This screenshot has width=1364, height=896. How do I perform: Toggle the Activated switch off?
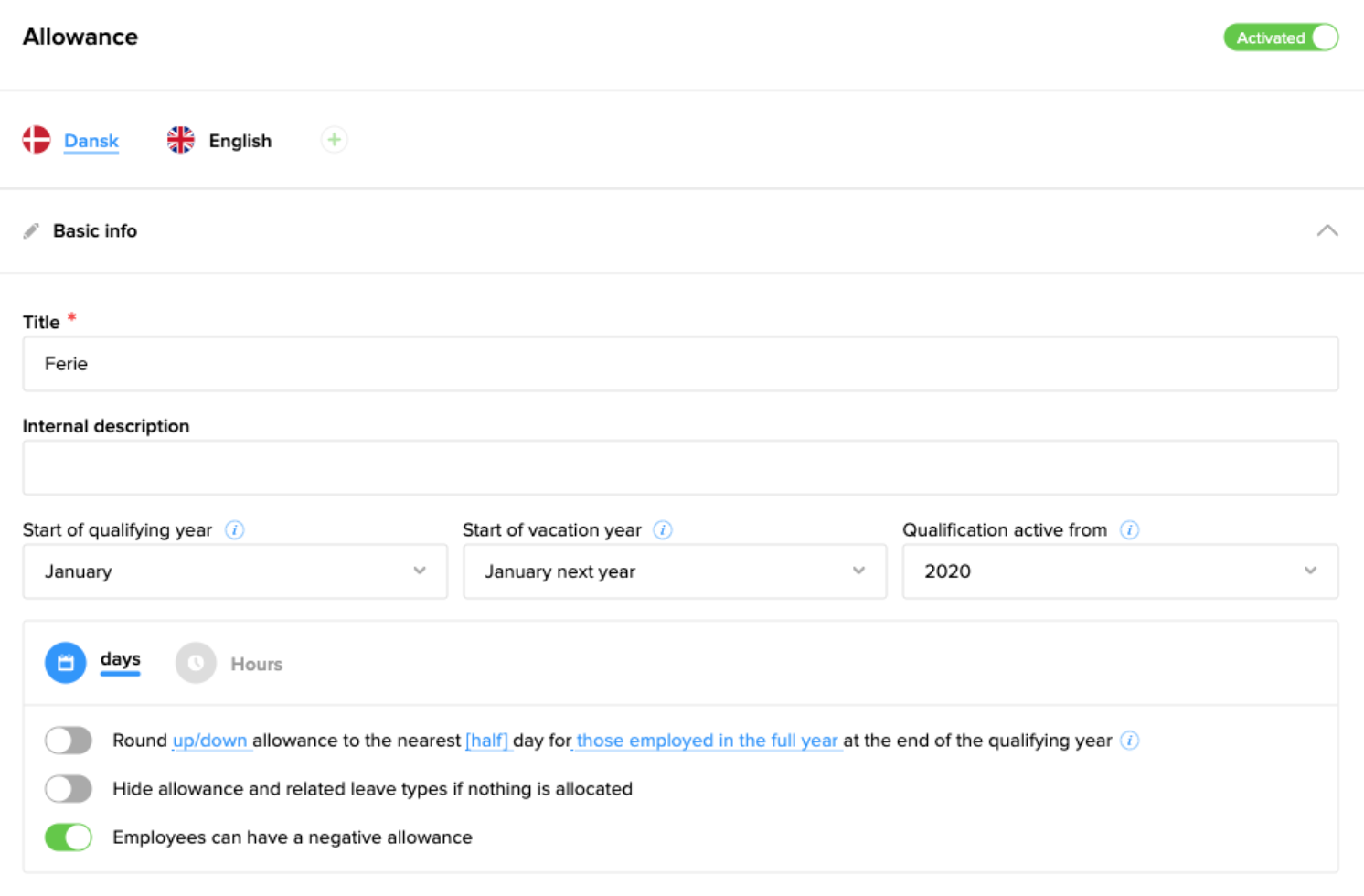(x=1281, y=37)
